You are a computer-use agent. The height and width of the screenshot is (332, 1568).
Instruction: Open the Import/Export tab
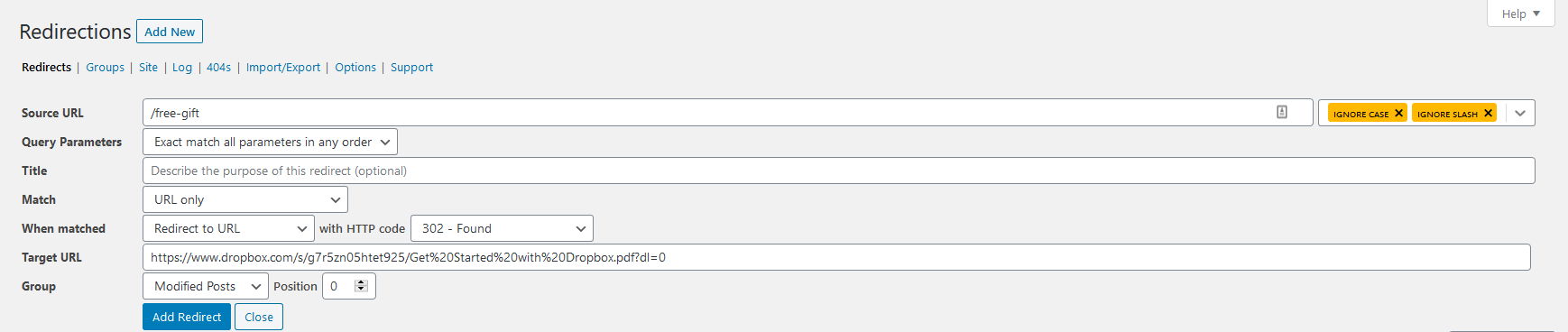coord(283,68)
